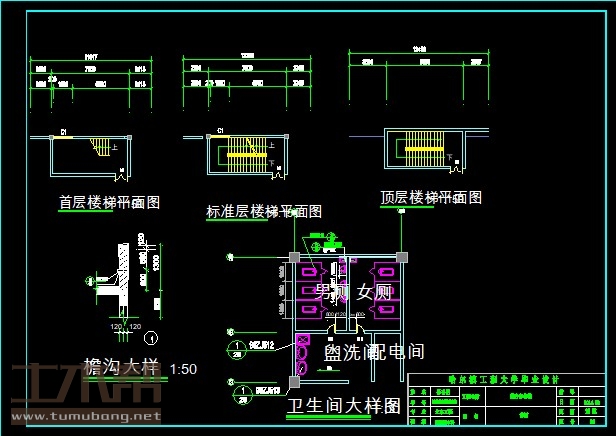Image resolution: width=616 pixels, height=436 pixels.
Task: Select the hatched wall section in gutter detail
Action: (x=123, y=275)
